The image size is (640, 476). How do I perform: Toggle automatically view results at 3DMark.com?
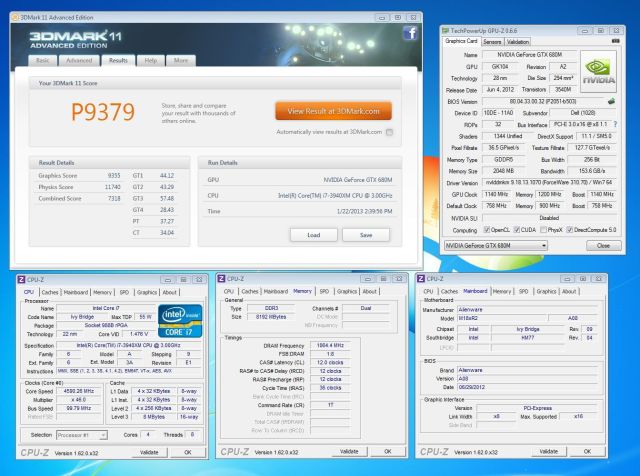389,132
